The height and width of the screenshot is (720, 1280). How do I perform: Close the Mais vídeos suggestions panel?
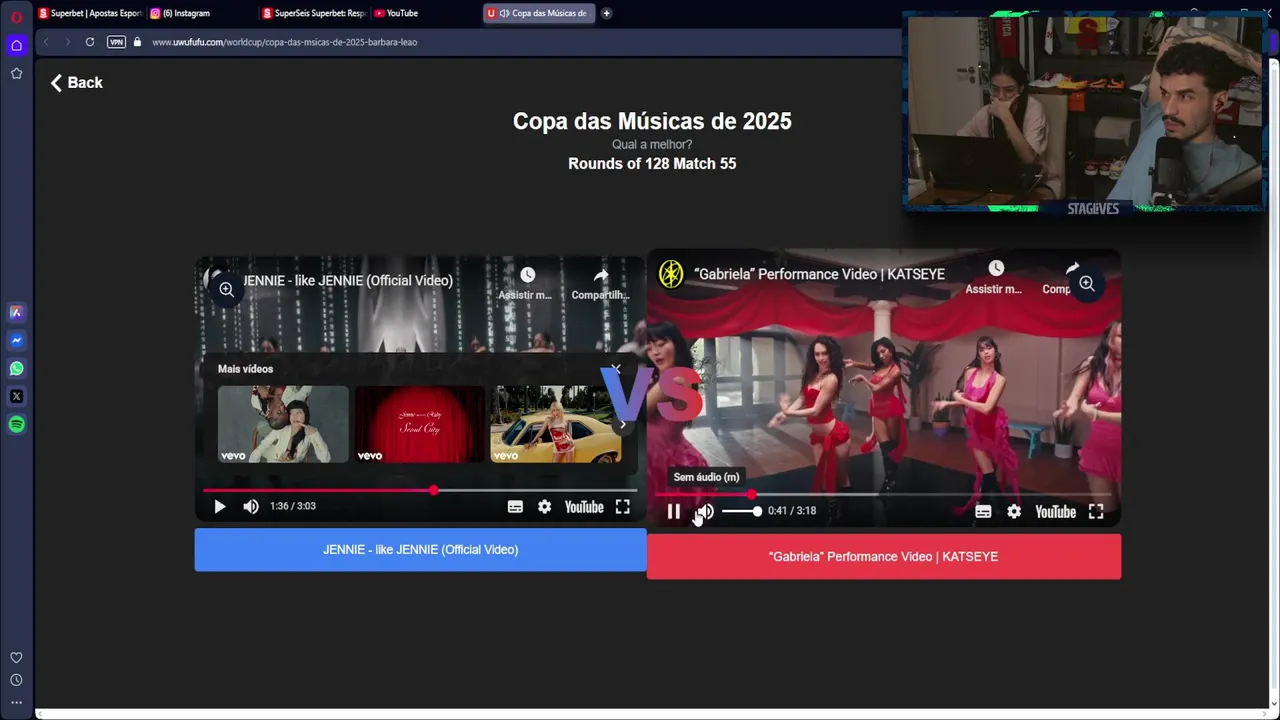[x=616, y=369]
